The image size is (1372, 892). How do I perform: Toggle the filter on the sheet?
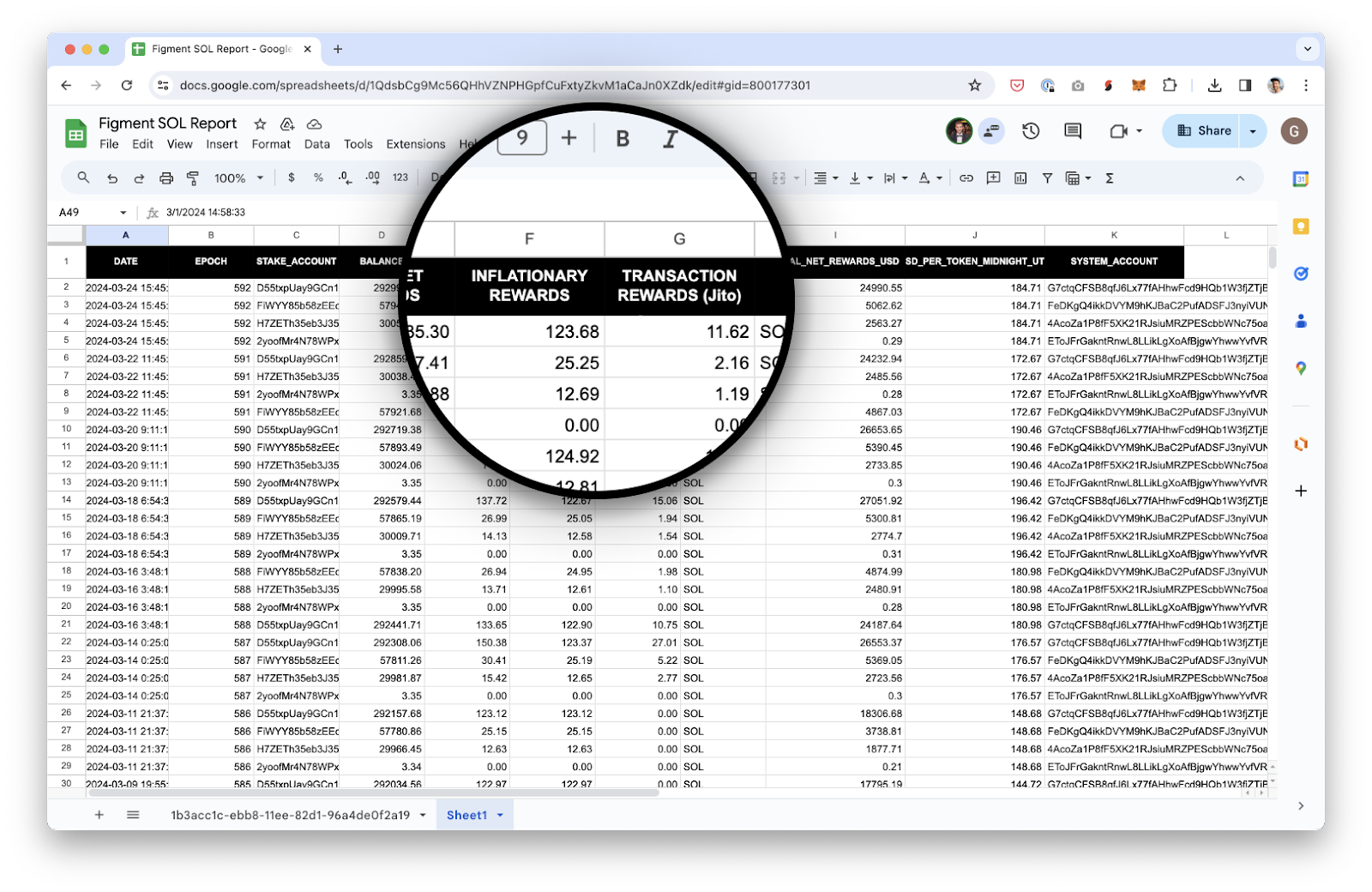pos(1047,178)
